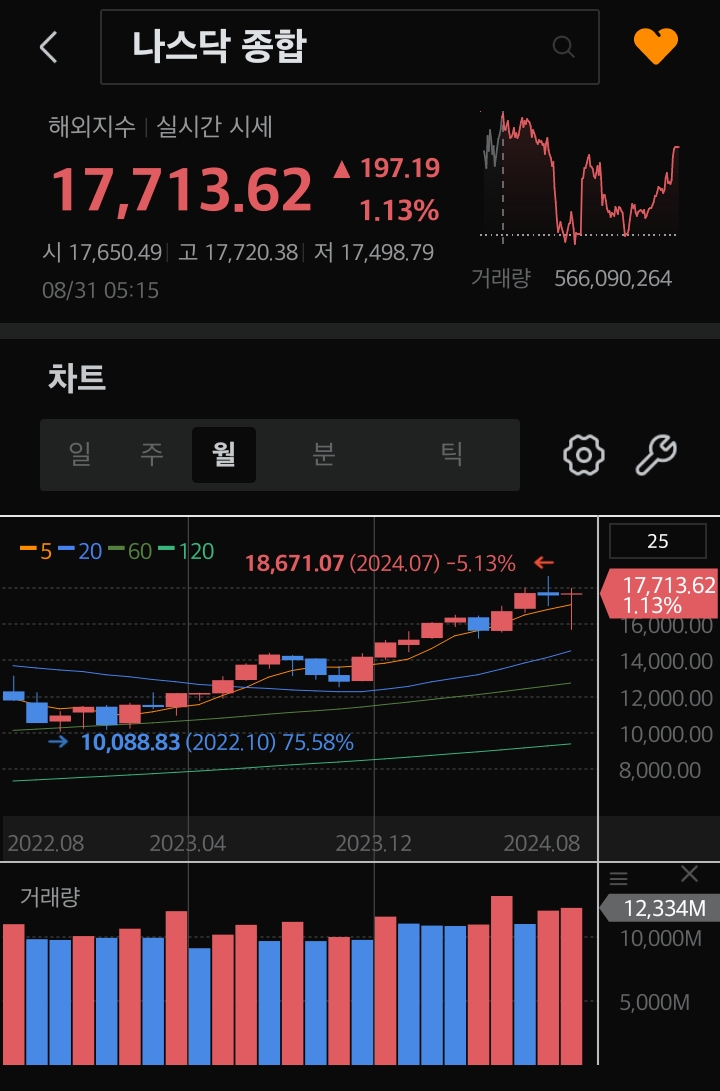Open the intraday mini chart thumbnail
Image resolution: width=720 pixels, height=1091 pixels.
coord(580,177)
